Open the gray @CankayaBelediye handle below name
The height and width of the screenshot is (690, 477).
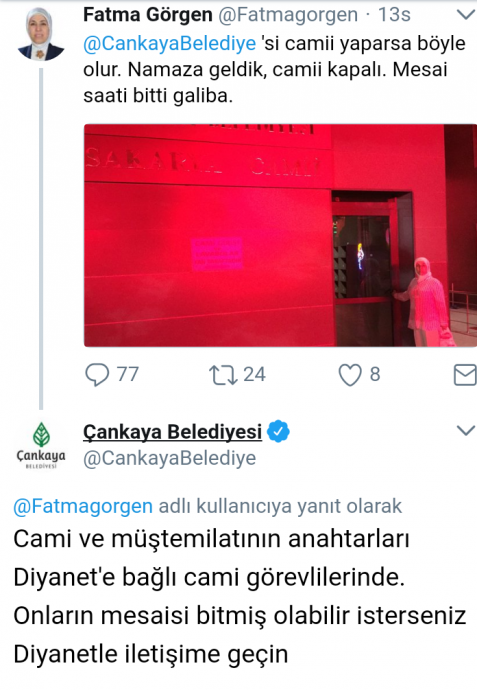point(169,458)
